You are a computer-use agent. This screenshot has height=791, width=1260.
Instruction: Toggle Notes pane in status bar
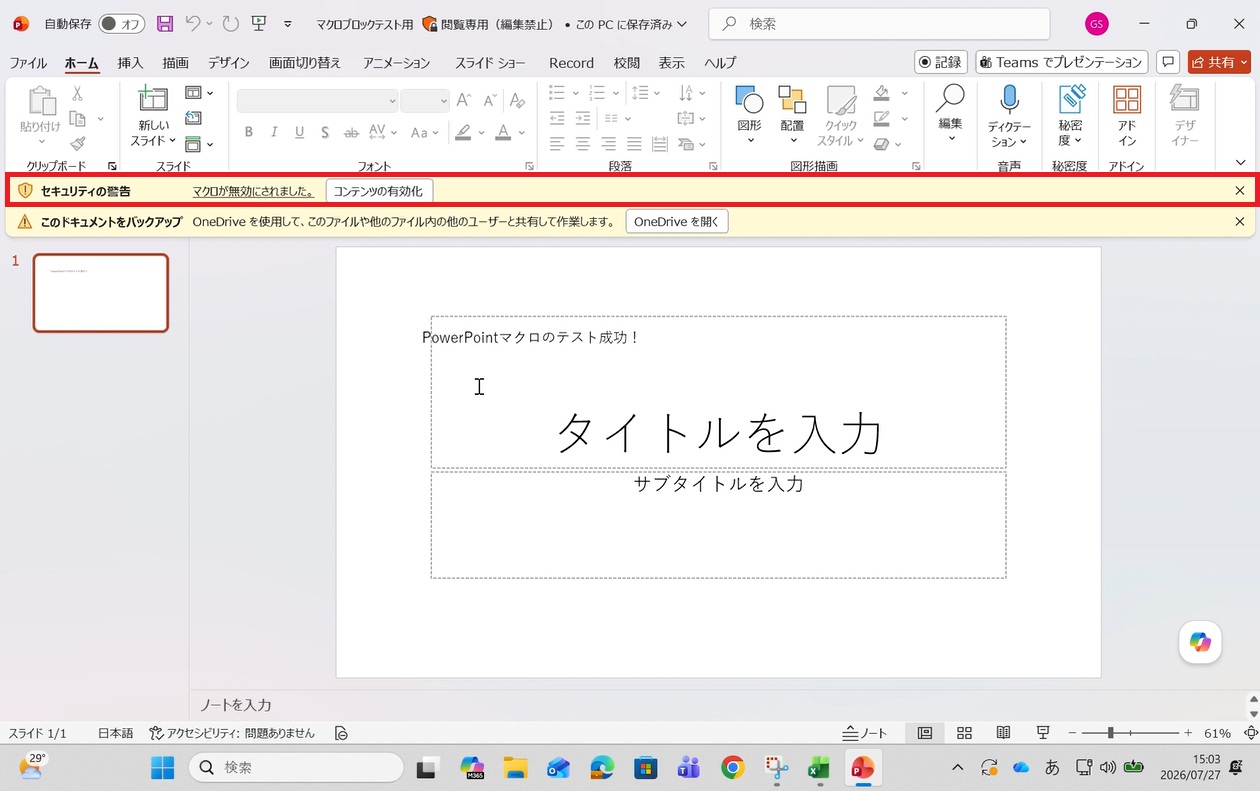[865, 733]
